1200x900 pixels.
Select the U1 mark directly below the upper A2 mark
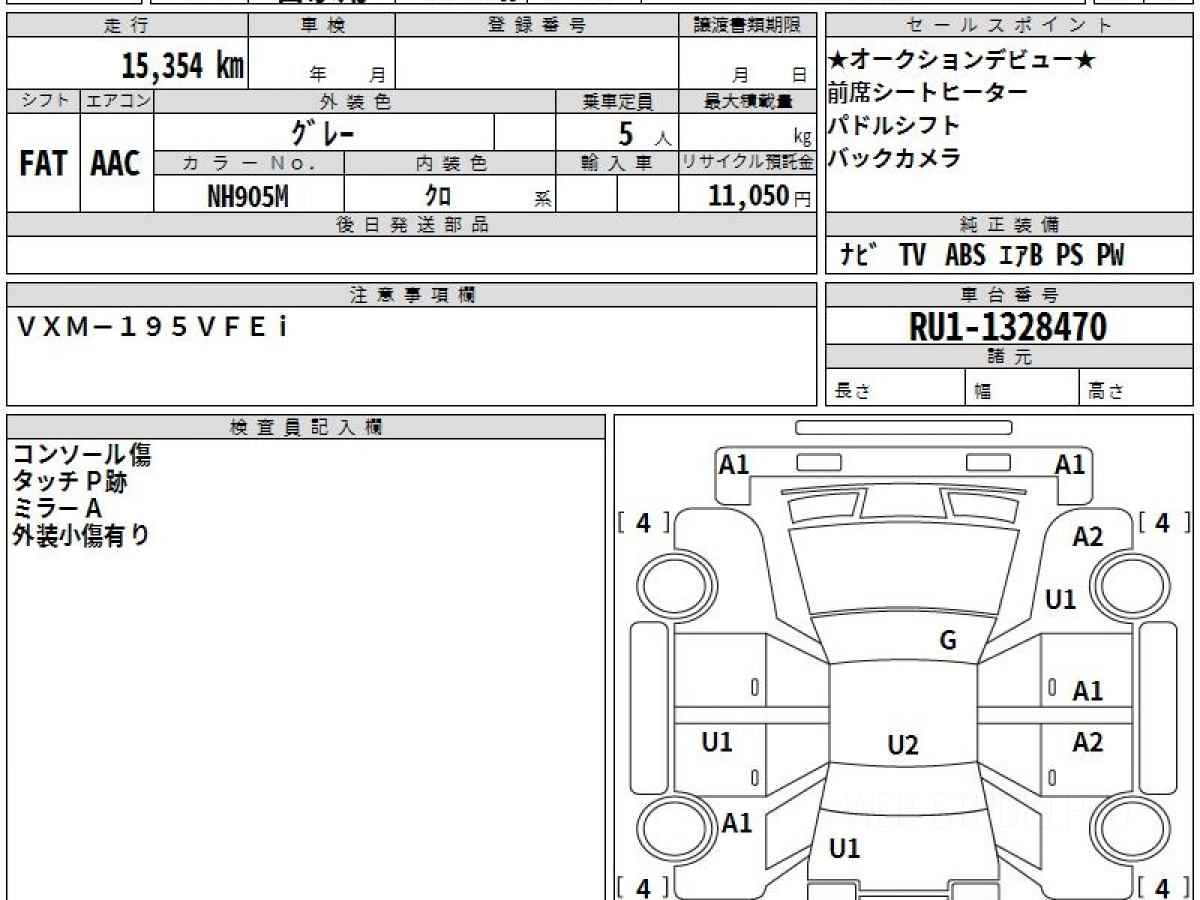[x=1061, y=599]
